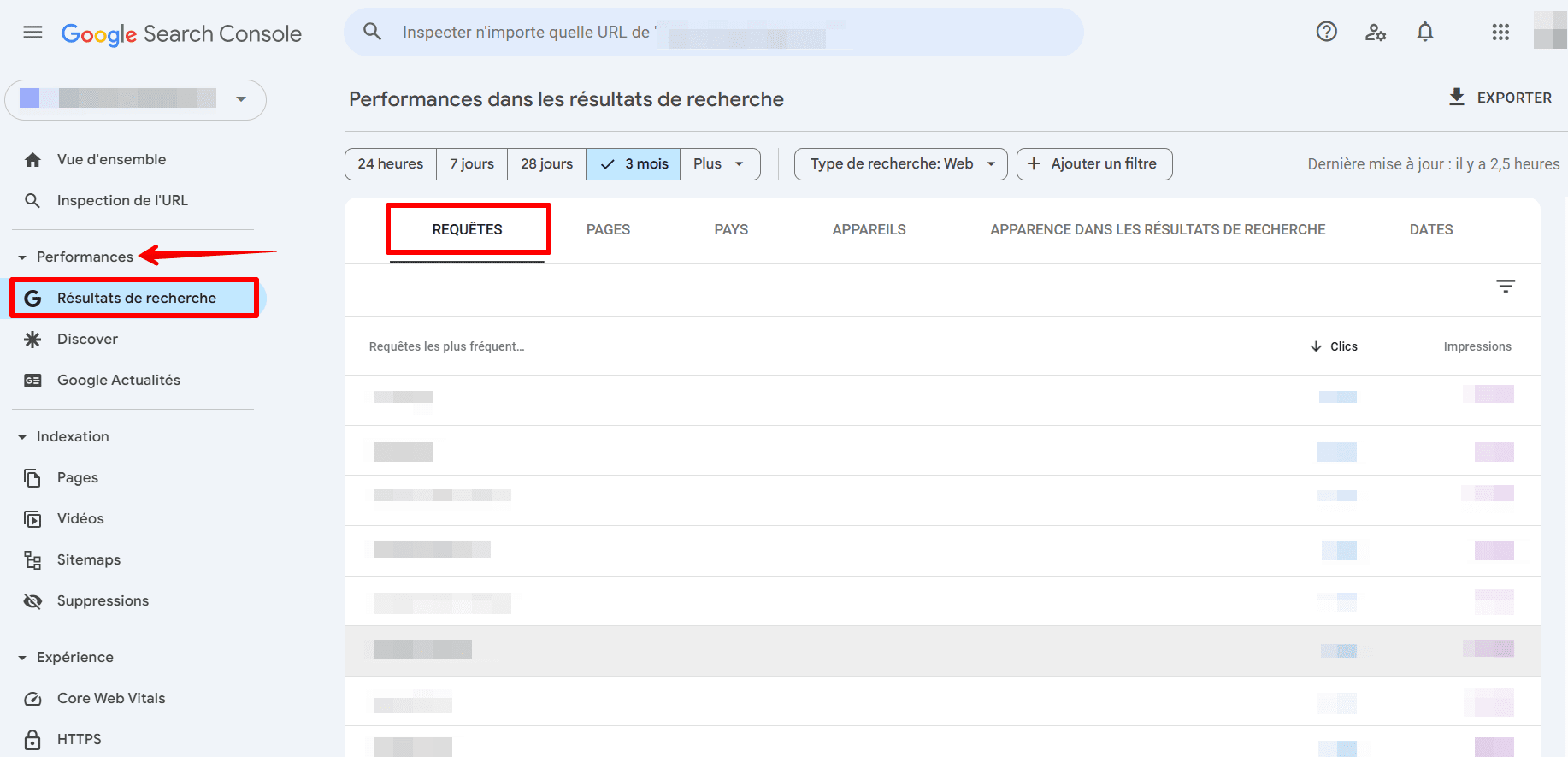Select the 28 jours date range

[x=547, y=164]
